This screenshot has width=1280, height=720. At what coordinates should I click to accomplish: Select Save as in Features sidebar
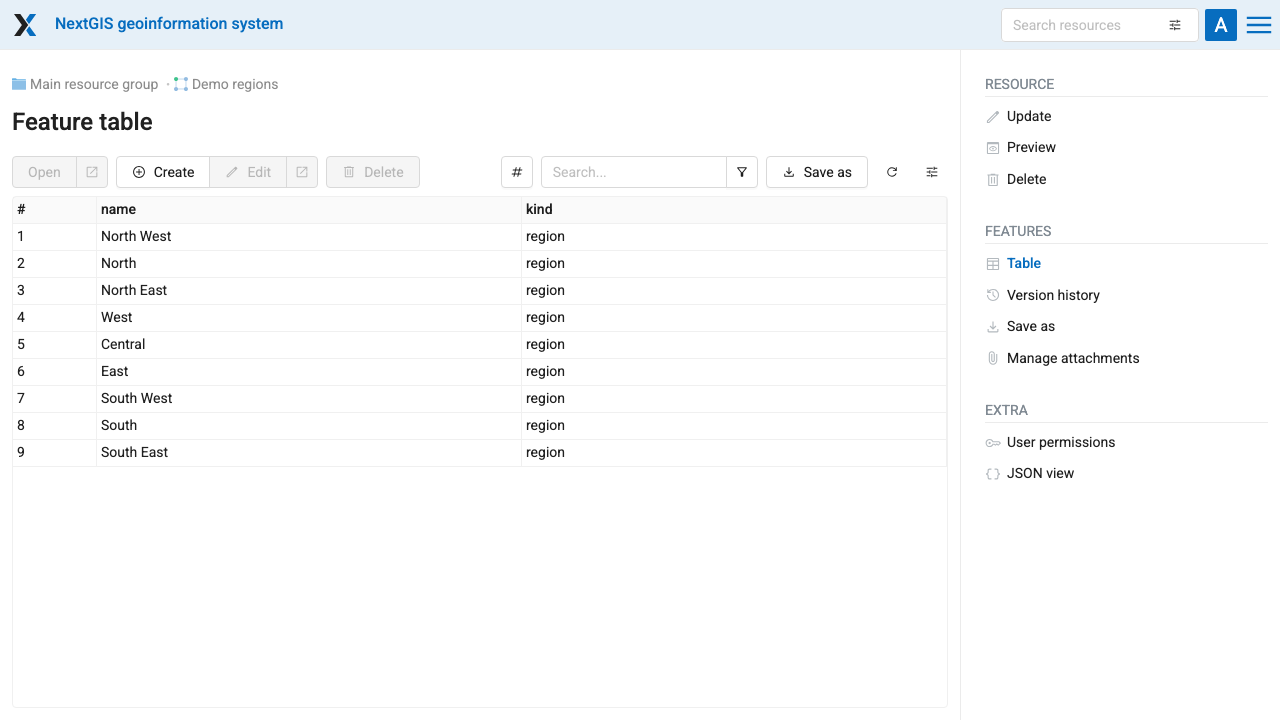click(1031, 326)
